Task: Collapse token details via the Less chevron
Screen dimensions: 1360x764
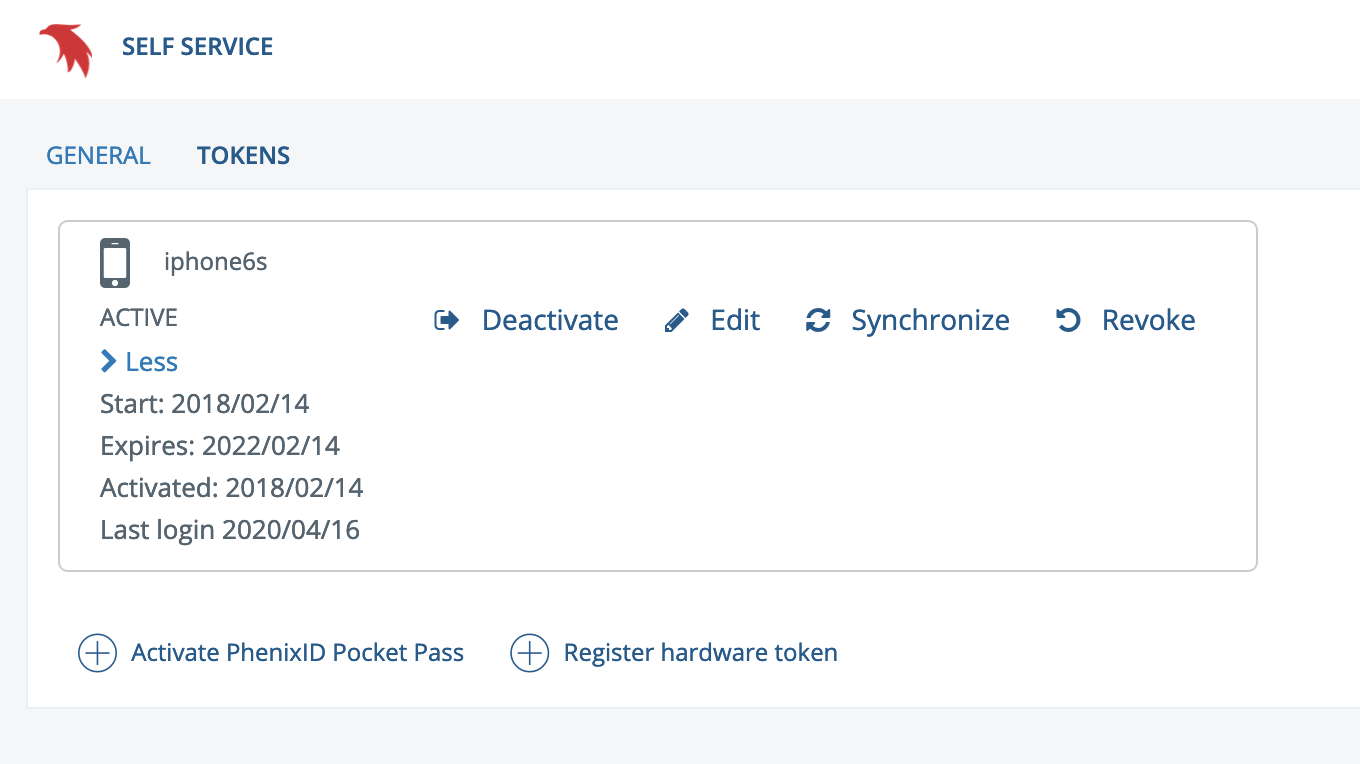Action: point(109,361)
